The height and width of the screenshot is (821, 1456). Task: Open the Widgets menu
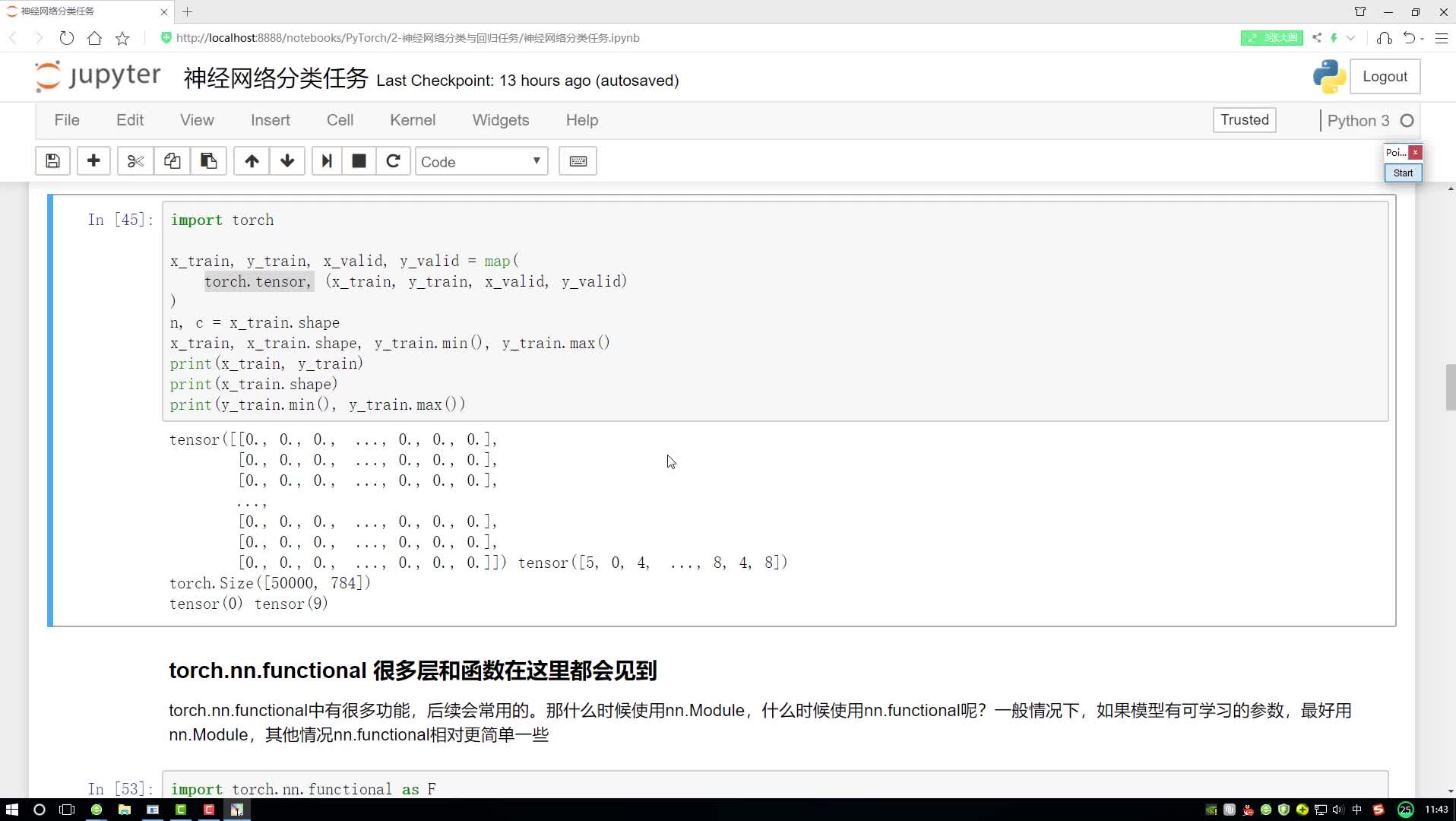click(501, 120)
